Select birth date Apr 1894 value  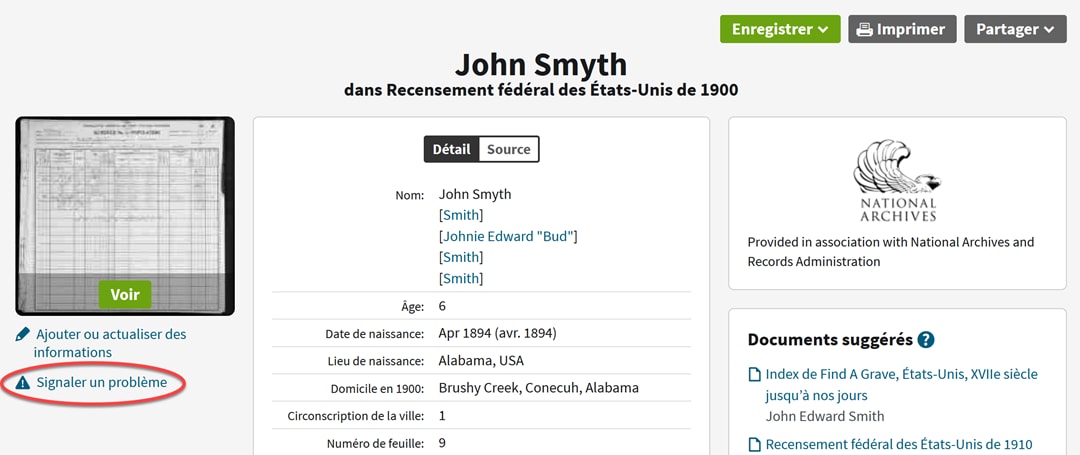click(x=497, y=334)
